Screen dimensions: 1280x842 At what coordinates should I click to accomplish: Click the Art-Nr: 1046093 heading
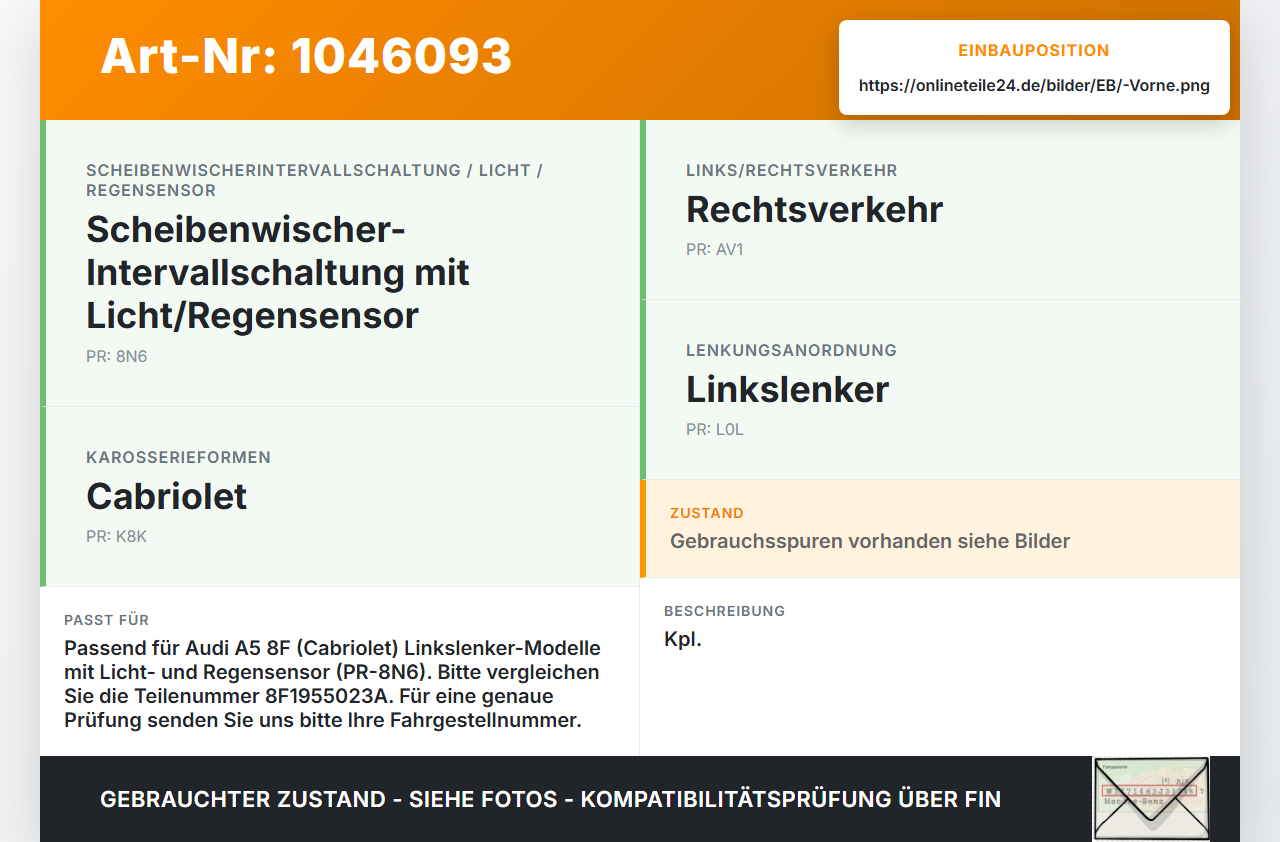[306, 56]
